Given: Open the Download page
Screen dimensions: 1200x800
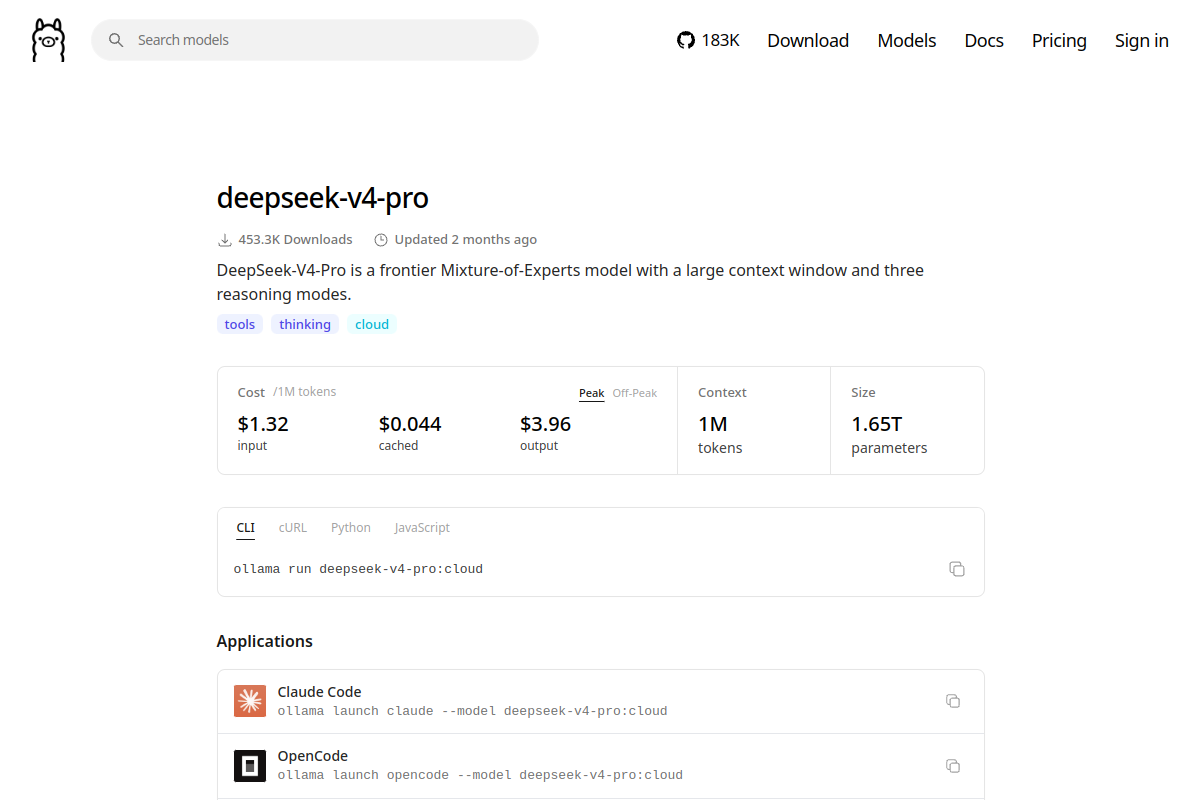Looking at the screenshot, I should [808, 40].
